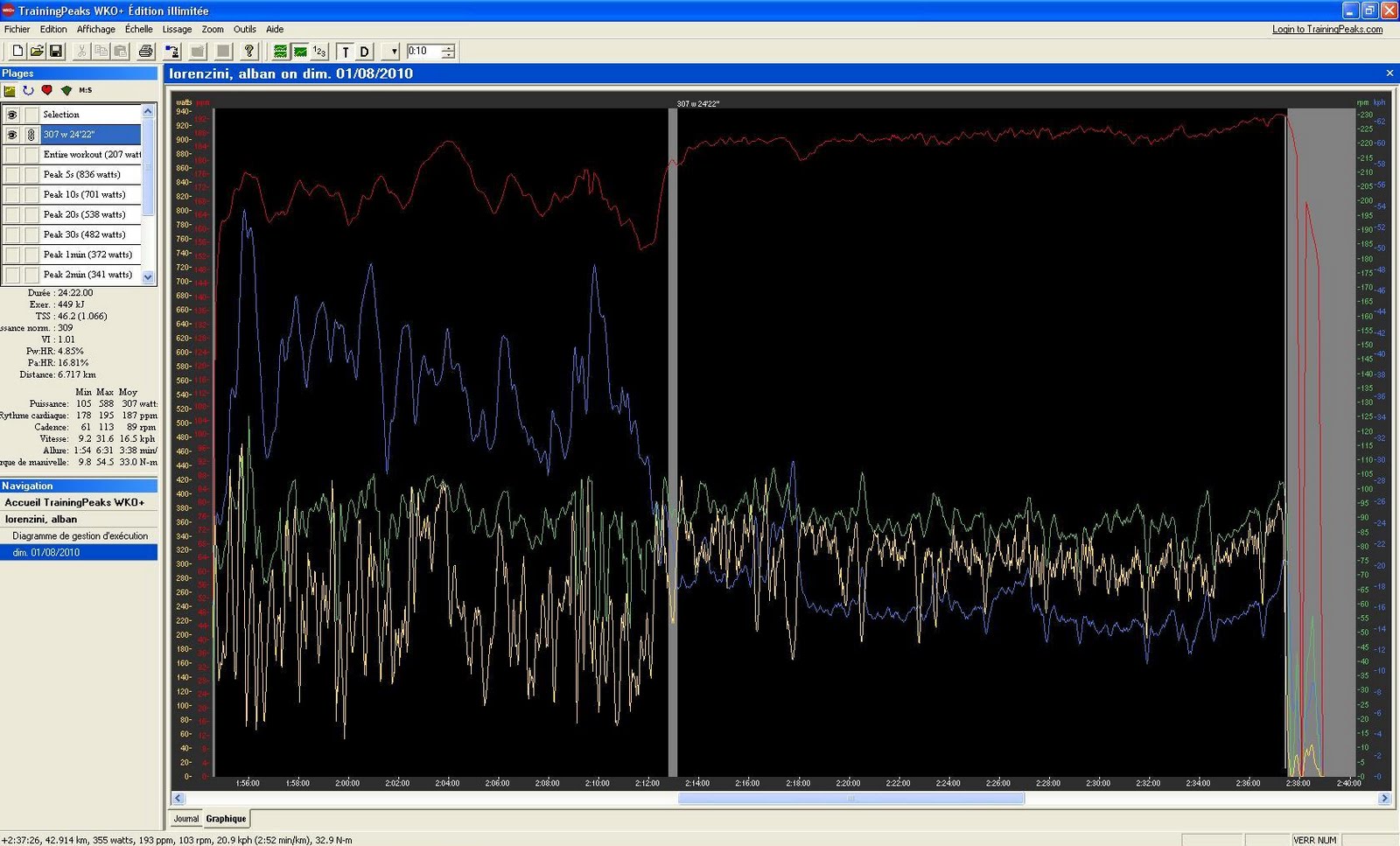1400x846 pixels.
Task: Show the Entire workout range via eye box
Action: click(x=12, y=155)
